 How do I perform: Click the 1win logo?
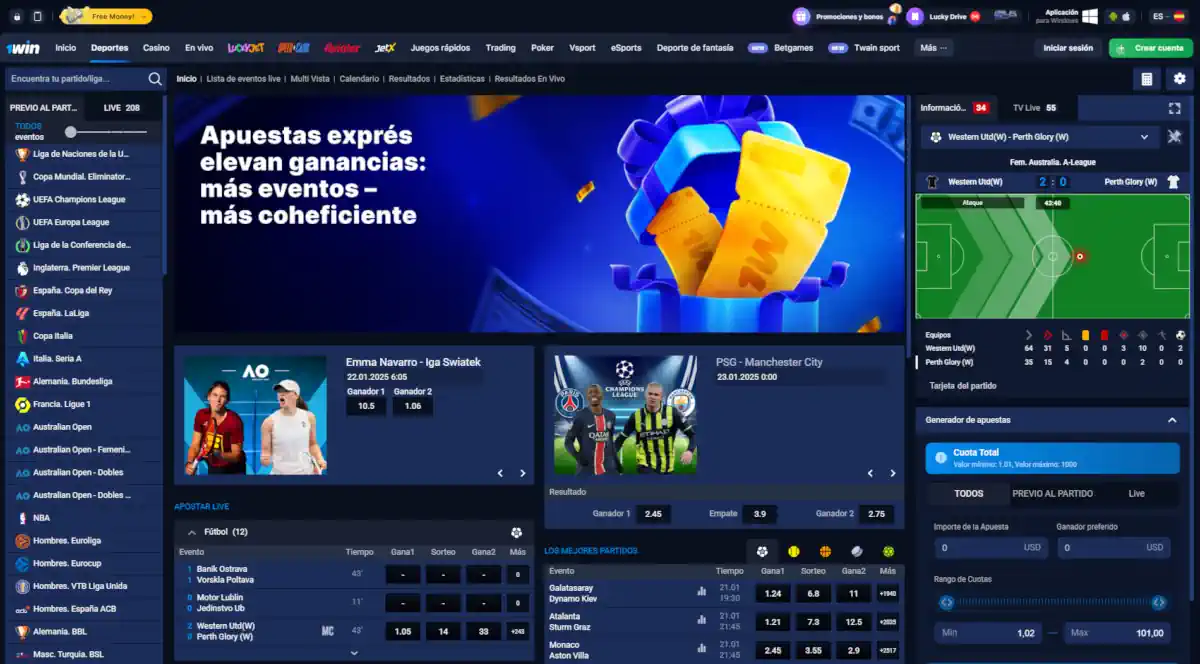click(22, 48)
